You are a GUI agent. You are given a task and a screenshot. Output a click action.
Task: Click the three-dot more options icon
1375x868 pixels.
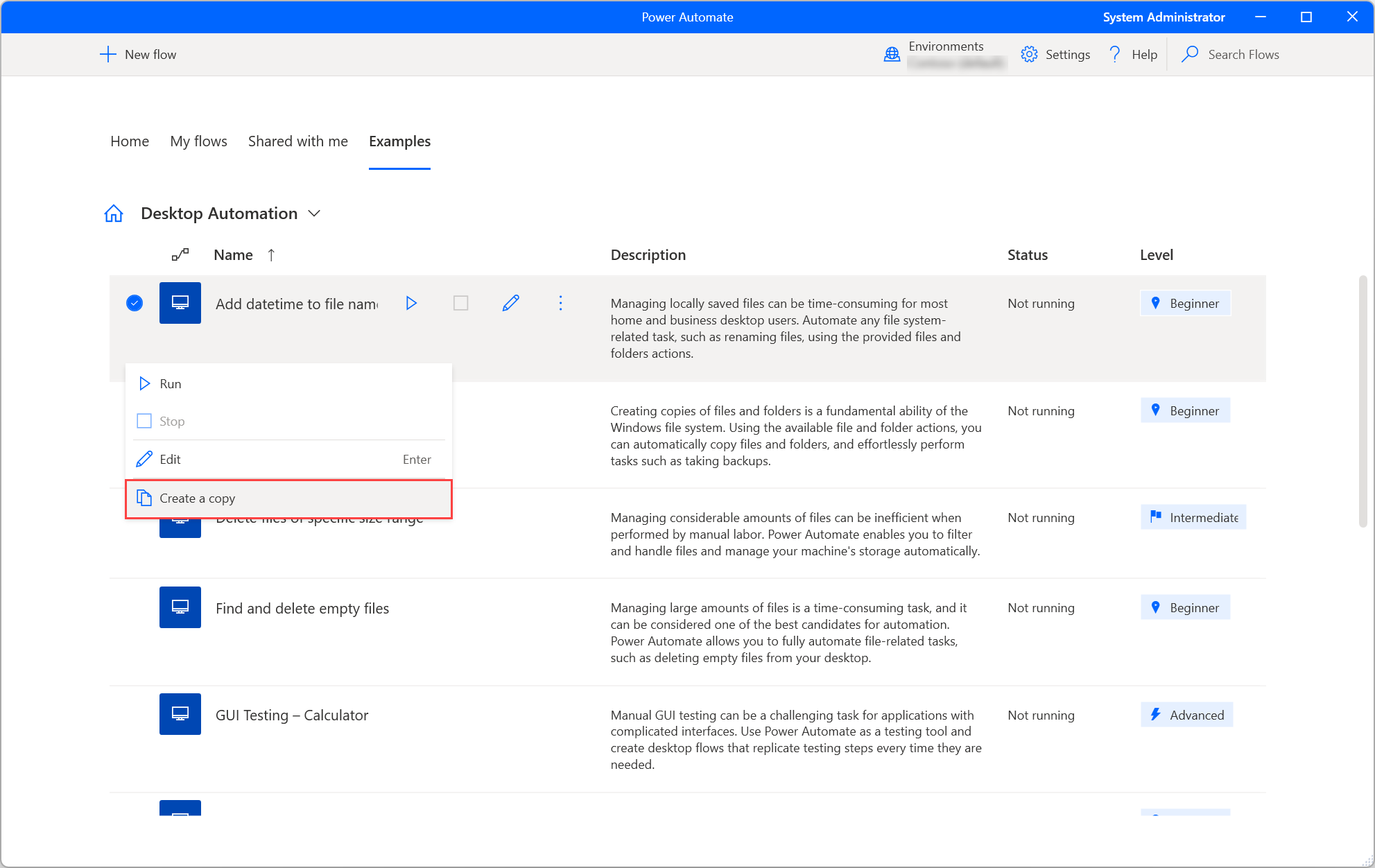coord(560,303)
